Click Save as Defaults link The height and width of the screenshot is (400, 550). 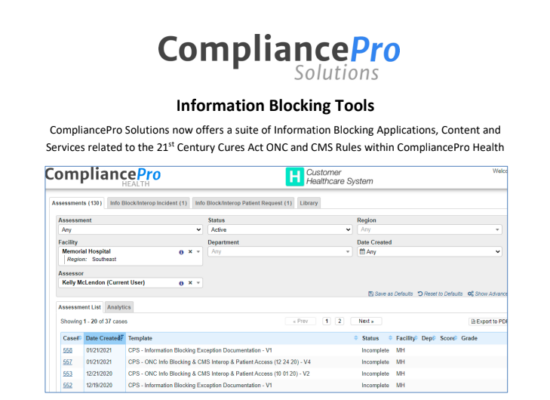(x=390, y=294)
